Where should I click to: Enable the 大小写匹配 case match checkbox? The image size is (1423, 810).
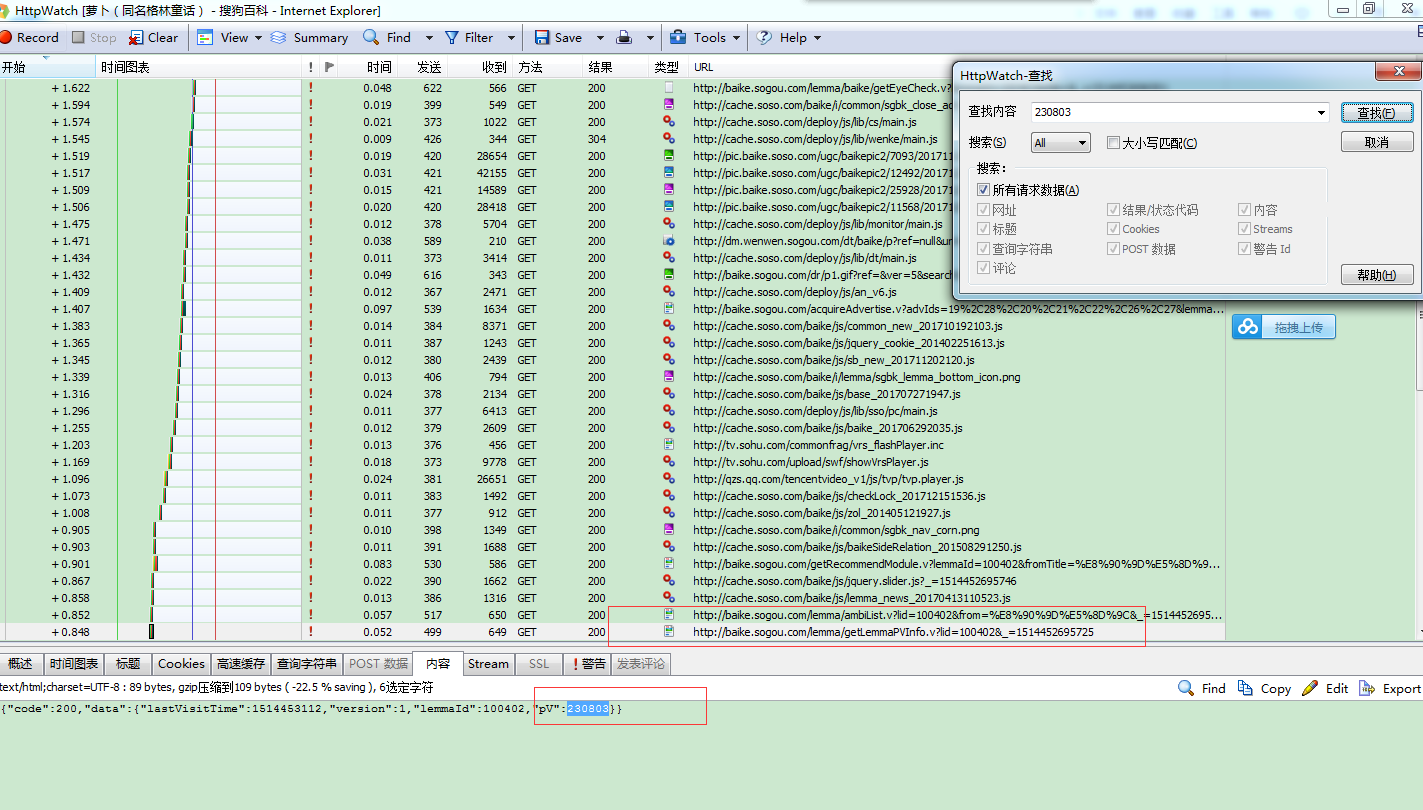point(1113,143)
